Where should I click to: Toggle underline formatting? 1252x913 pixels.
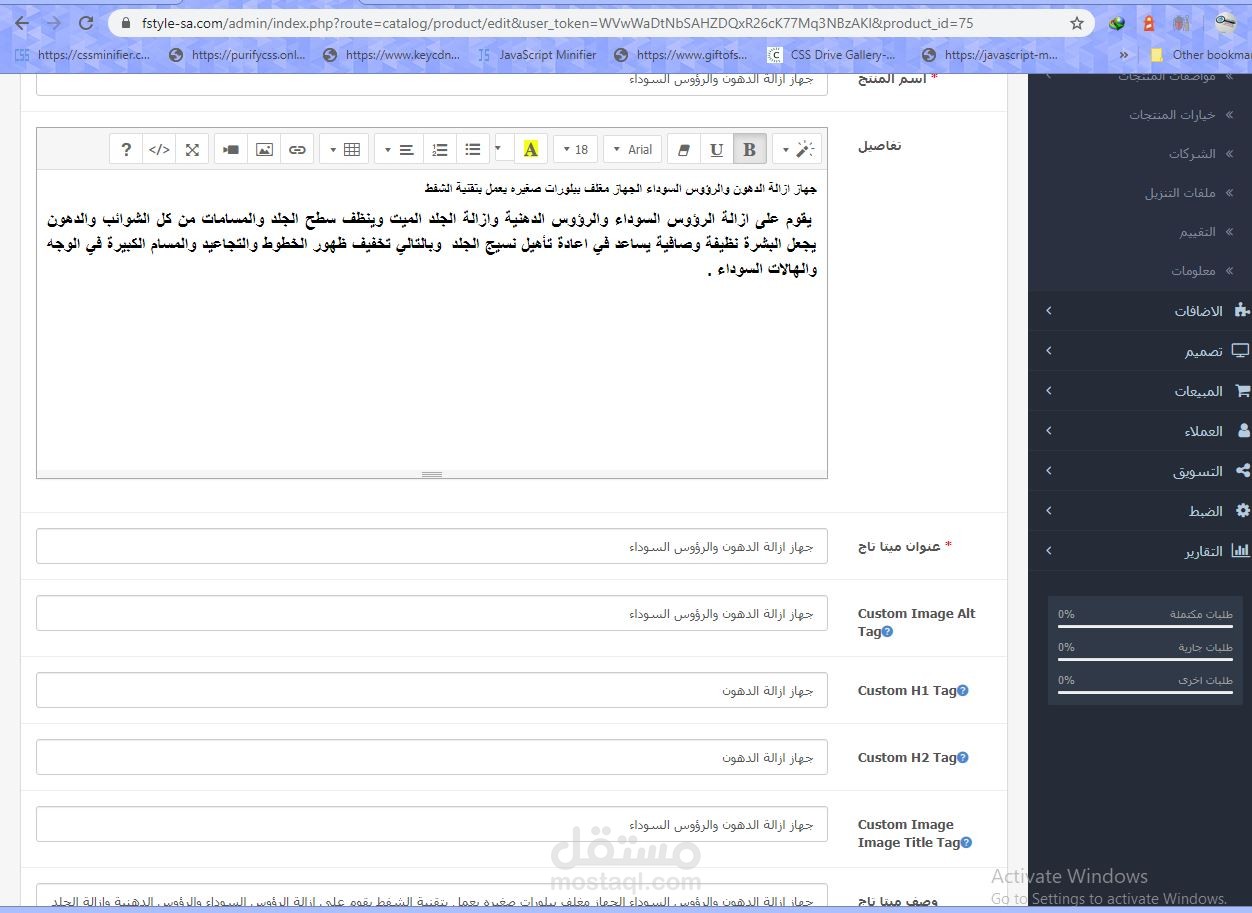(x=716, y=149)
